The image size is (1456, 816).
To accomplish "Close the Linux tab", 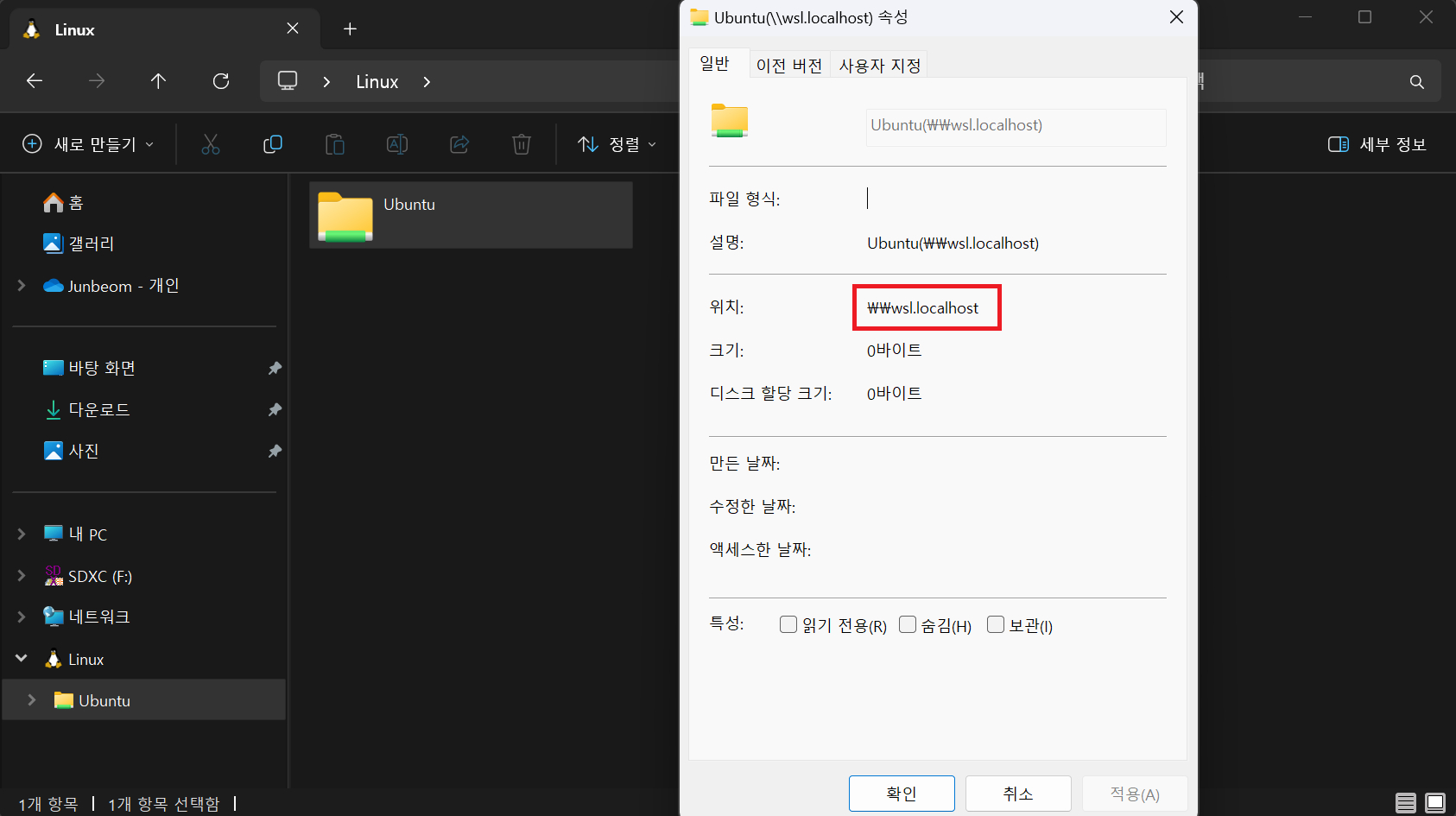I will point(293,28).
